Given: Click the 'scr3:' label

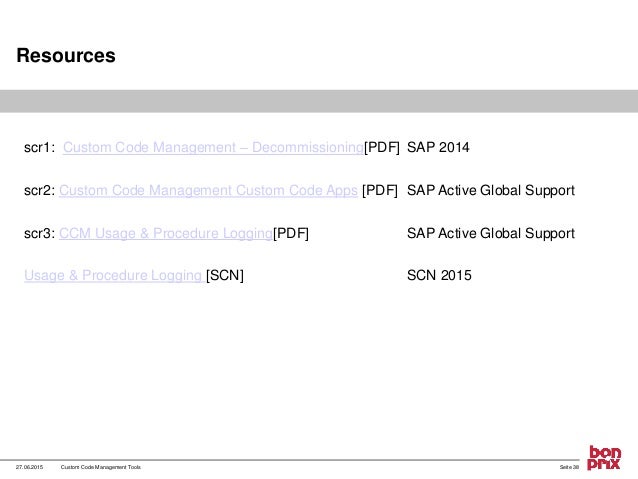Looking at the screenshot, I should [x=39, y=234].
